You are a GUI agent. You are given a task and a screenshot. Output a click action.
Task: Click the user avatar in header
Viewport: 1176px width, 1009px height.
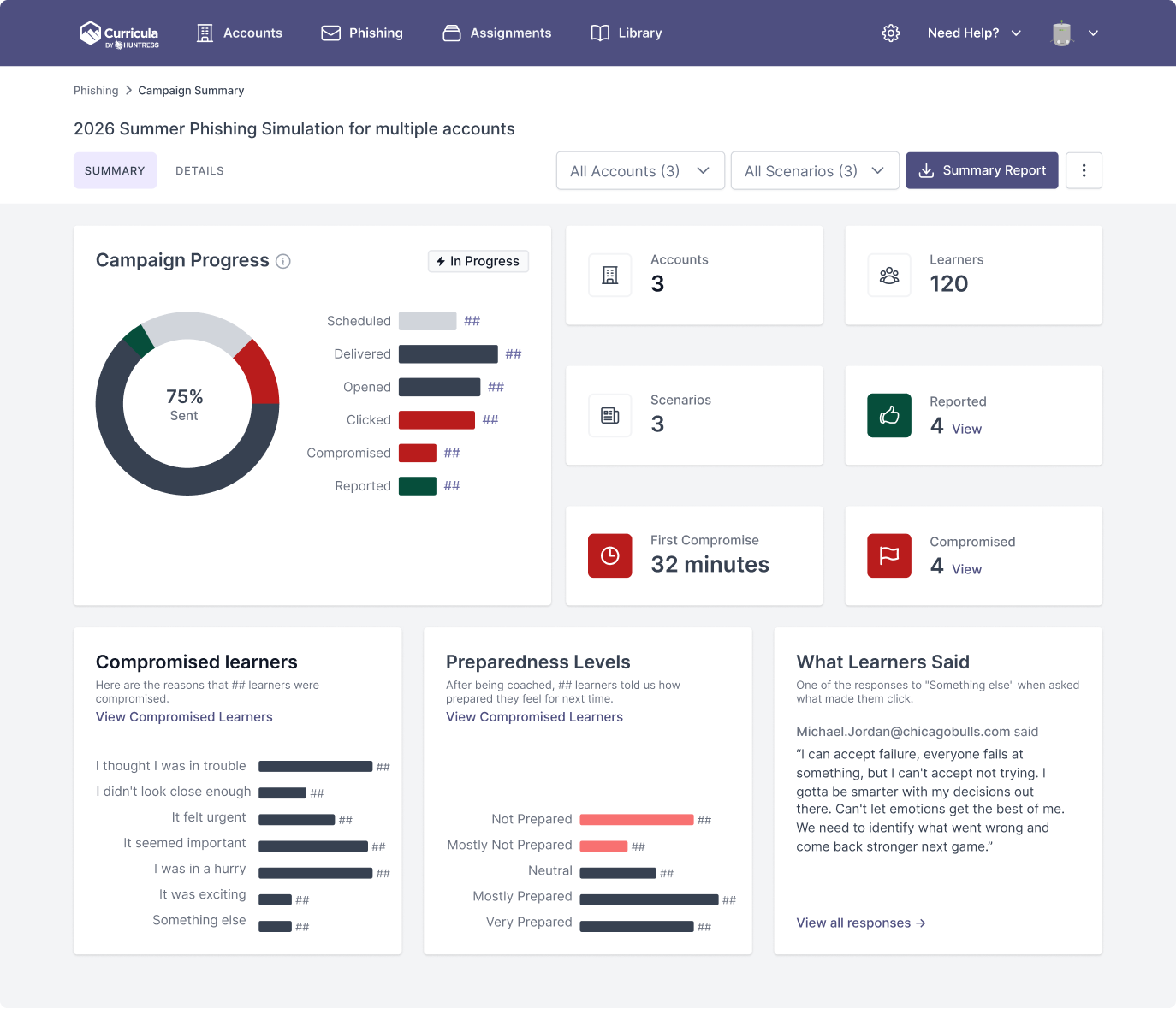[x=1062, y=33]
